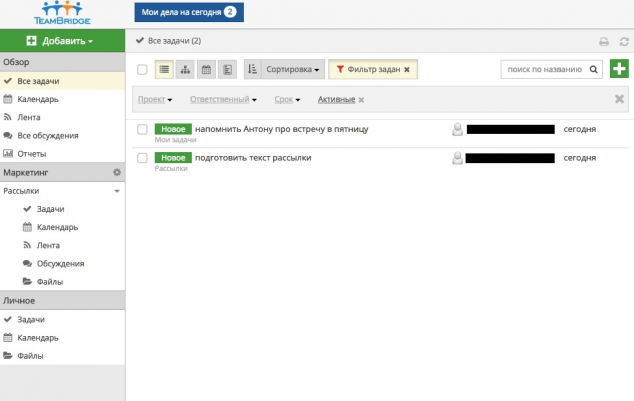The height and width of the screenshot is (401, 634).
Task: Click сегодня date on подготовить текст row
Action: click(x=579, y=158)
